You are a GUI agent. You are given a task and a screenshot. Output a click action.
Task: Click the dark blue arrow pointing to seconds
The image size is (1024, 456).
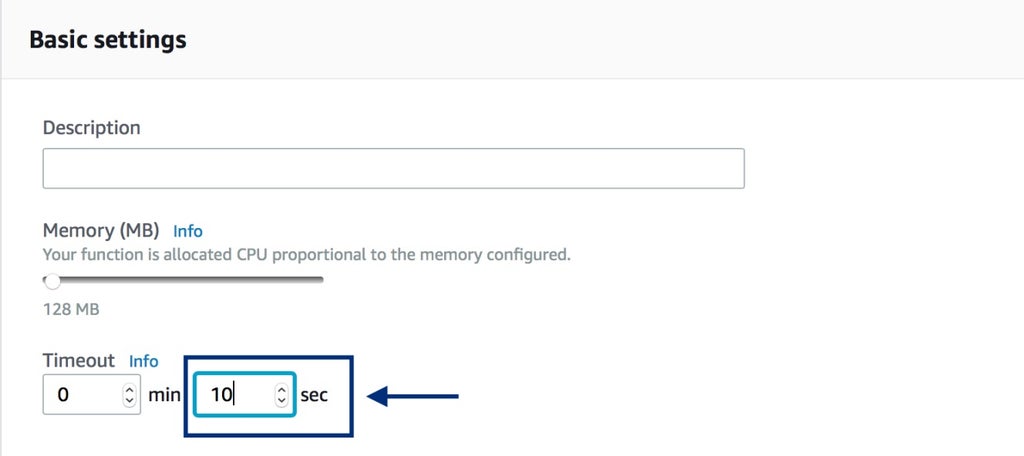tap(413, 397)
